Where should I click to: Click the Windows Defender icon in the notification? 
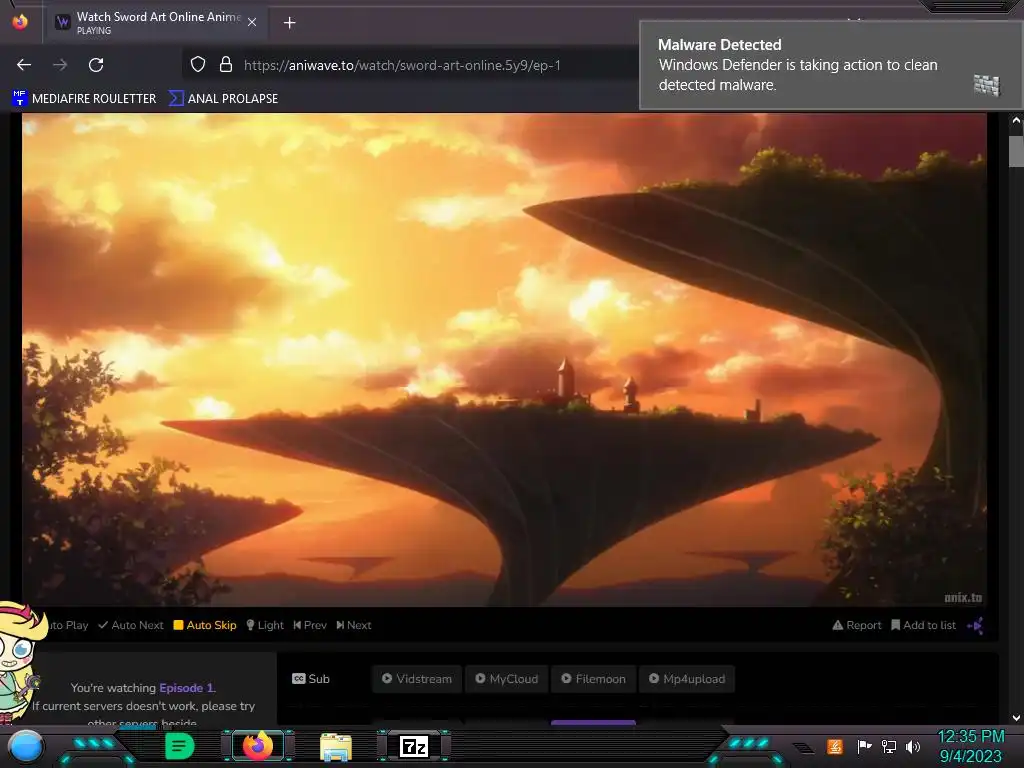click(x=987, y=85)
